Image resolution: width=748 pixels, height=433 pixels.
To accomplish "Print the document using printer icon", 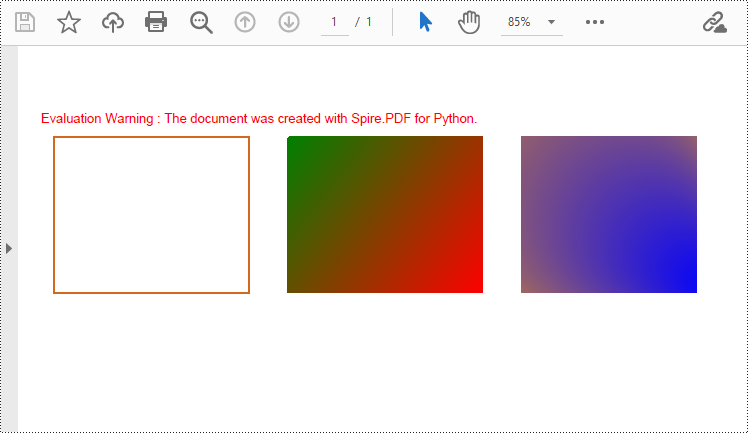I will tap(156, 22).
